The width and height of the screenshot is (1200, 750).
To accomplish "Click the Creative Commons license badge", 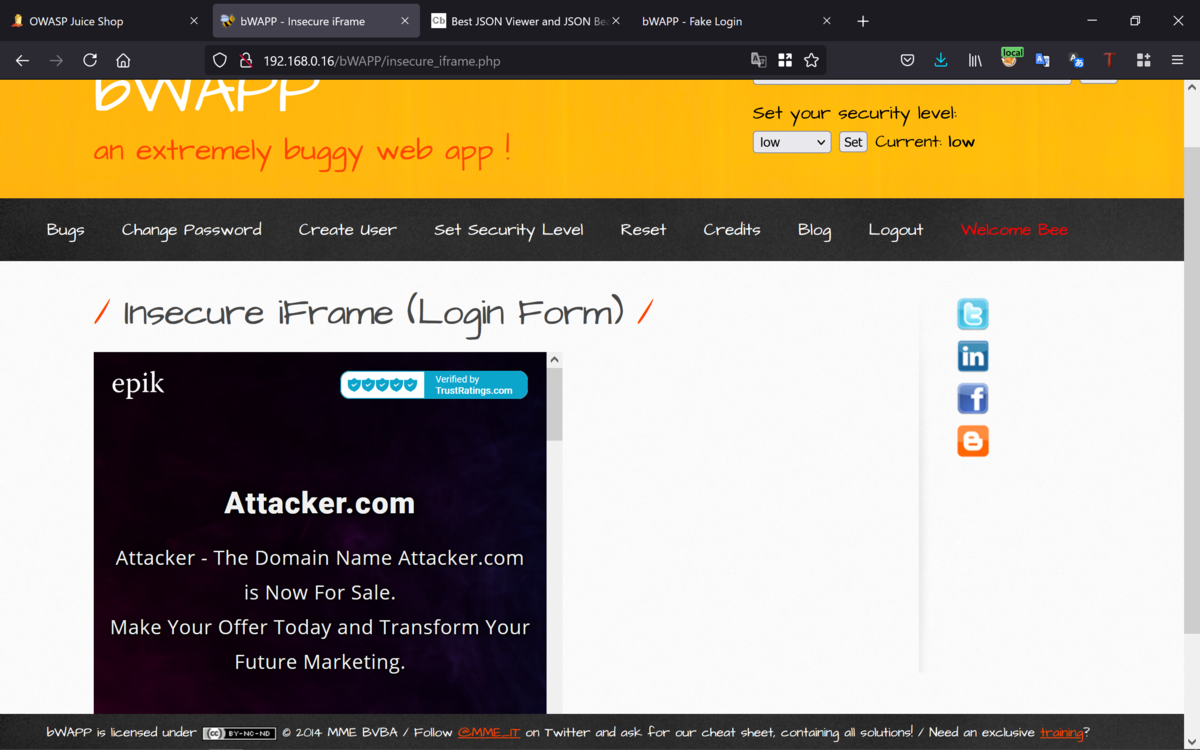I will [x=239, y=733].
